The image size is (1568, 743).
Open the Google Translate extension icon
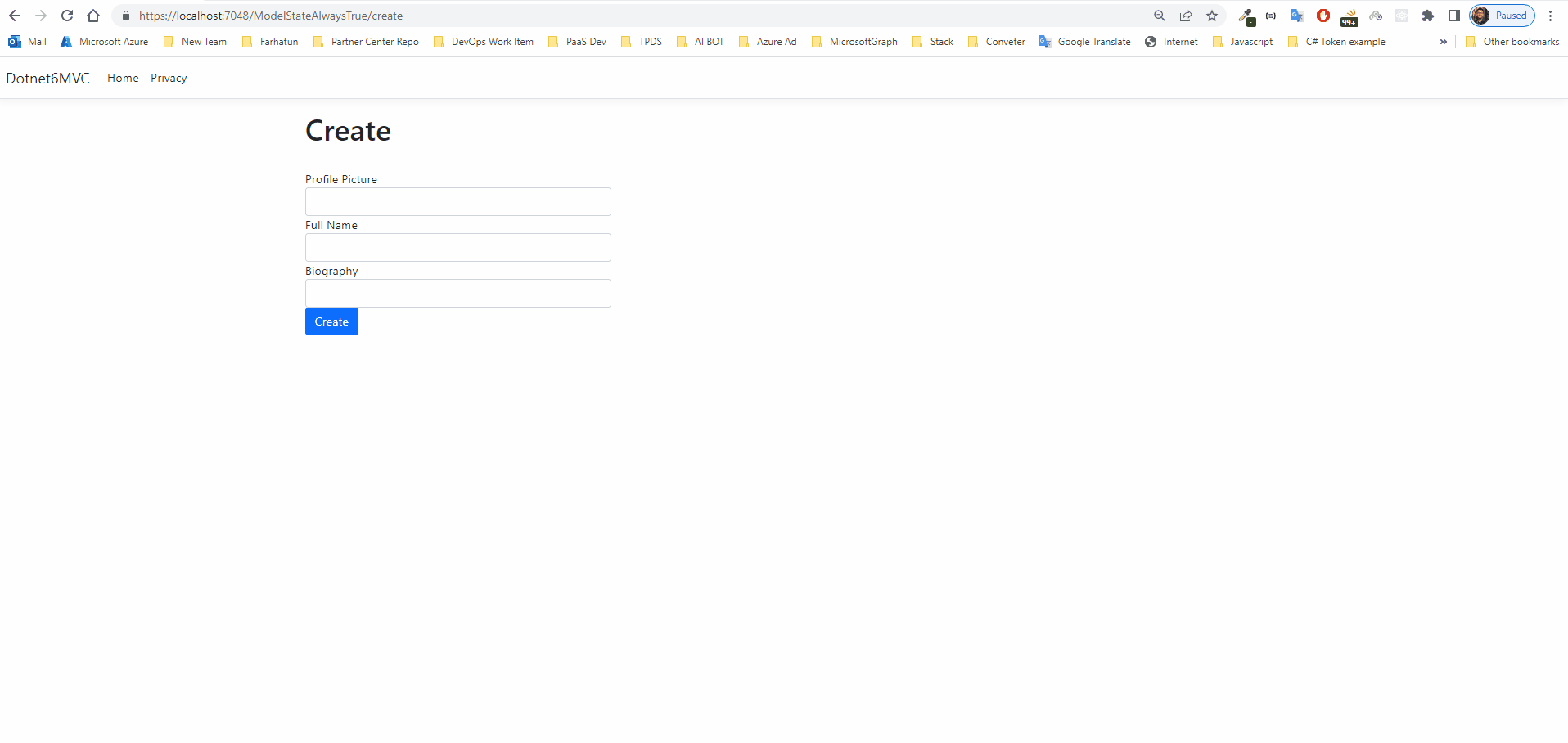[1296, 16]
